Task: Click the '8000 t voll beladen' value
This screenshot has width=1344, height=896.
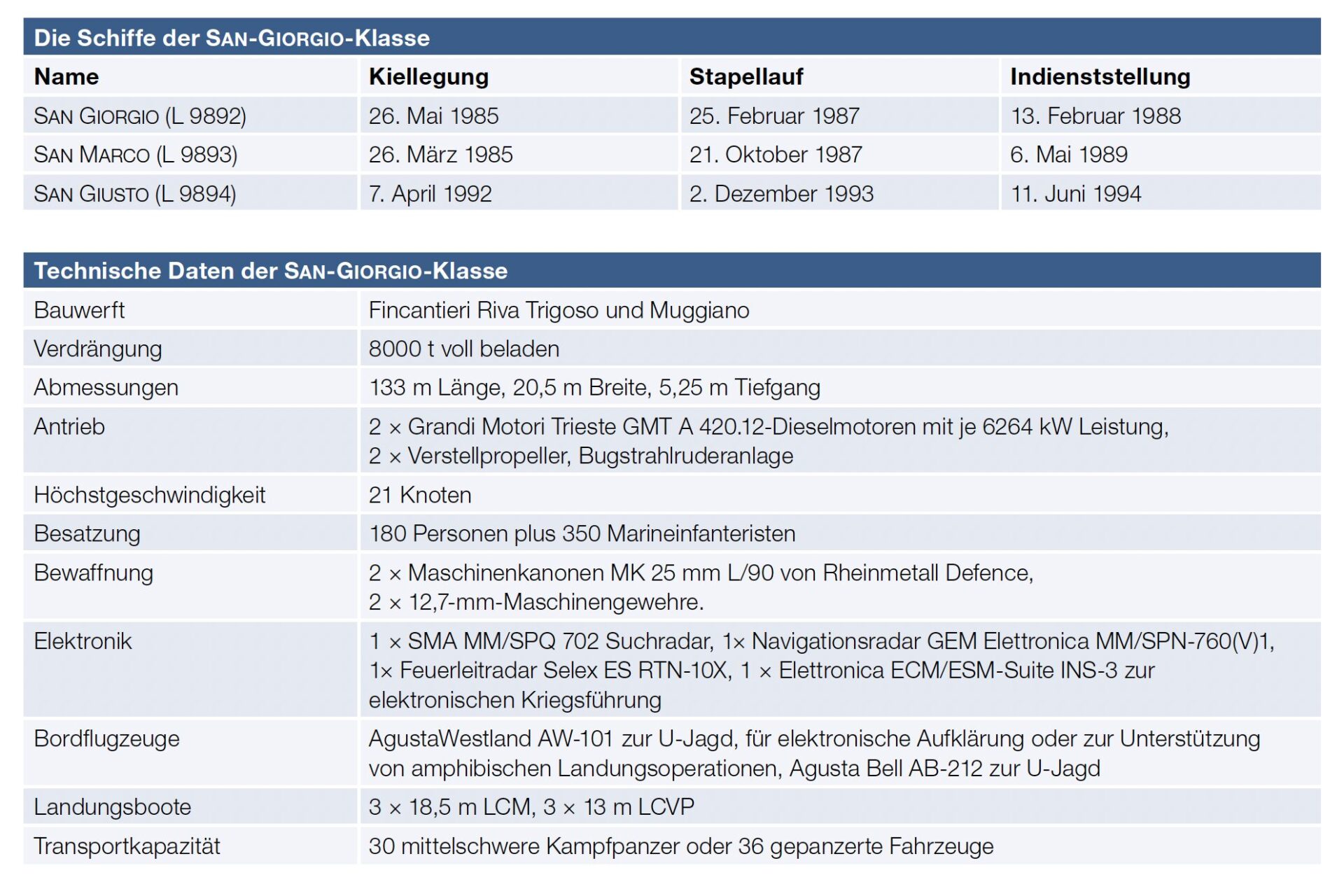Action: (x=463, y=349)
